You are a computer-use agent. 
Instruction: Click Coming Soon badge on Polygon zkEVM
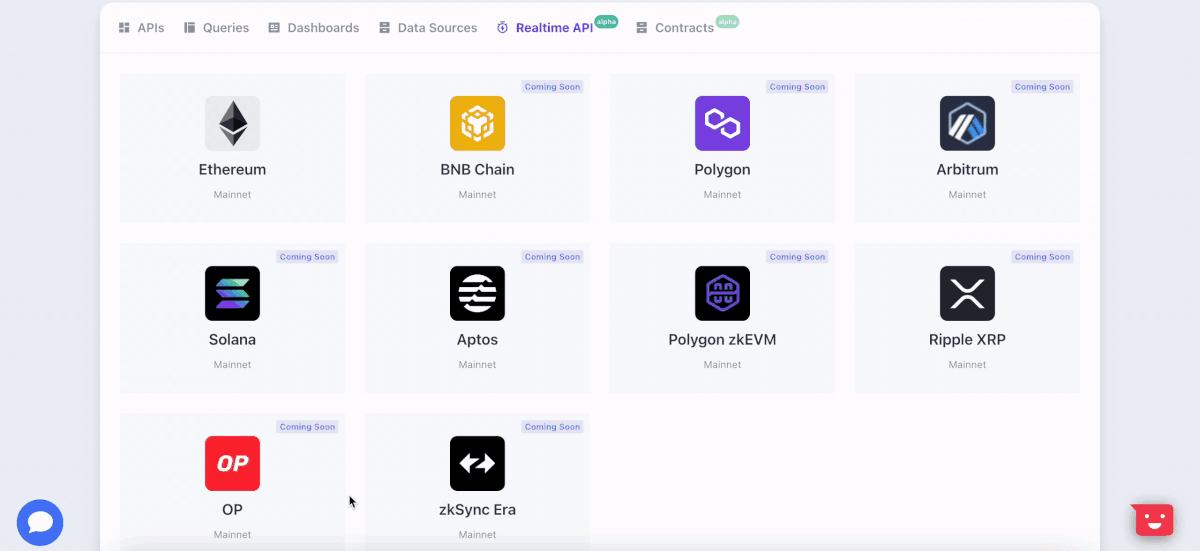[x=797, y=257]
